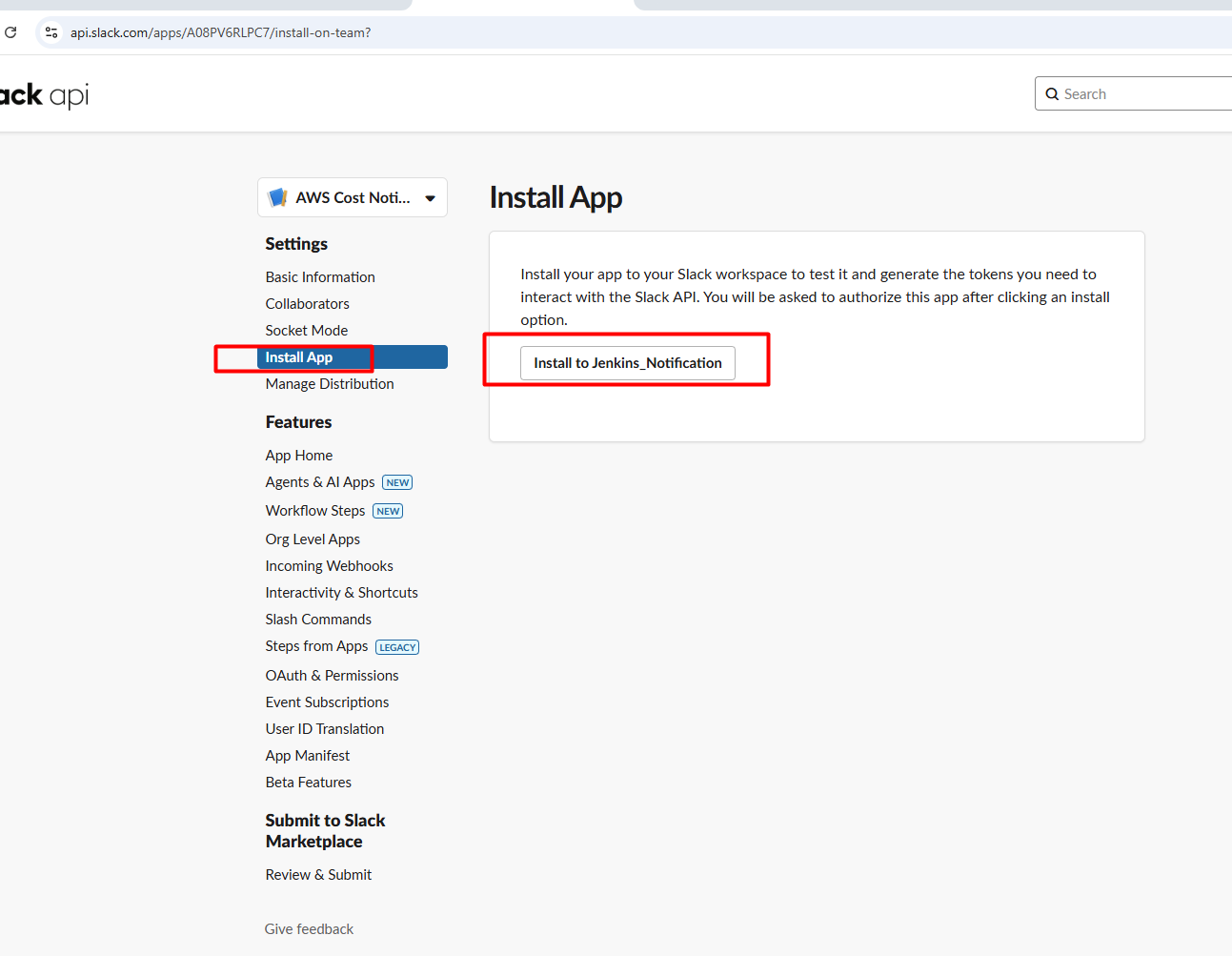Go to Incoming Webhooks
The width and height of the screenshot is (1232, 956).
(x=330, y=566)
